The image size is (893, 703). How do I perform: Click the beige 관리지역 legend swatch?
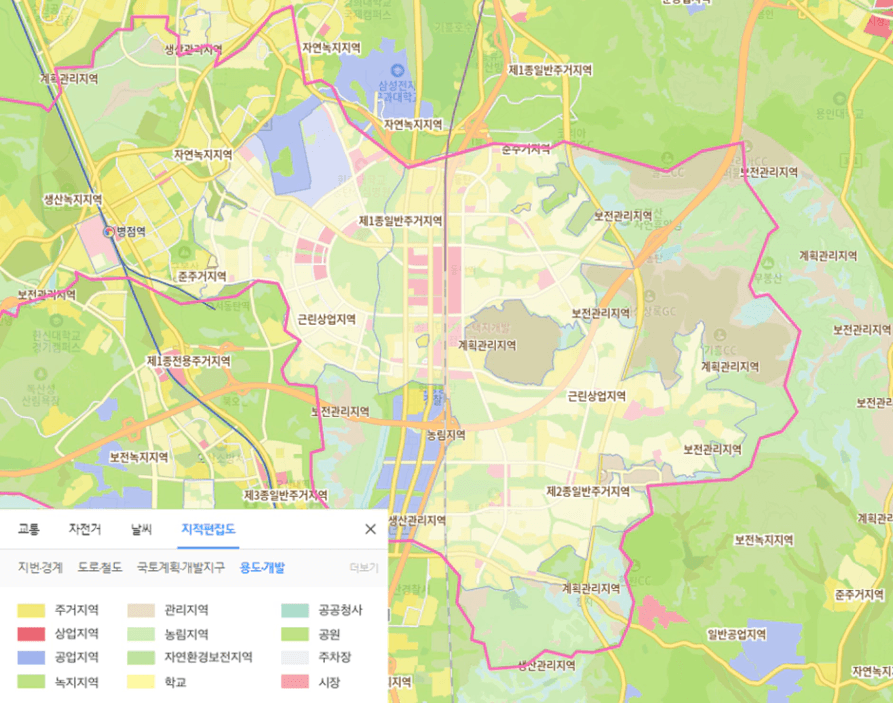141,609
